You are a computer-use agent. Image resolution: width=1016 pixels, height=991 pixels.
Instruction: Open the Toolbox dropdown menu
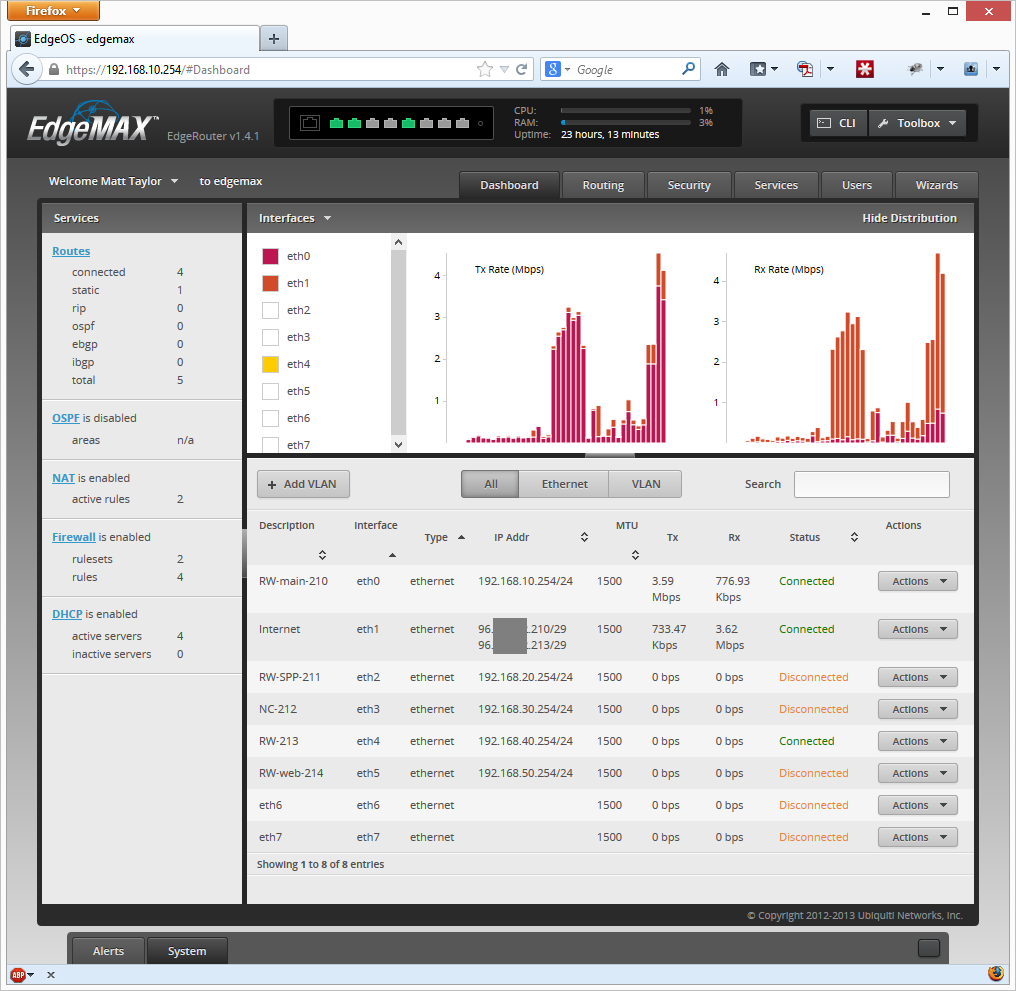(x=917, y=123)
